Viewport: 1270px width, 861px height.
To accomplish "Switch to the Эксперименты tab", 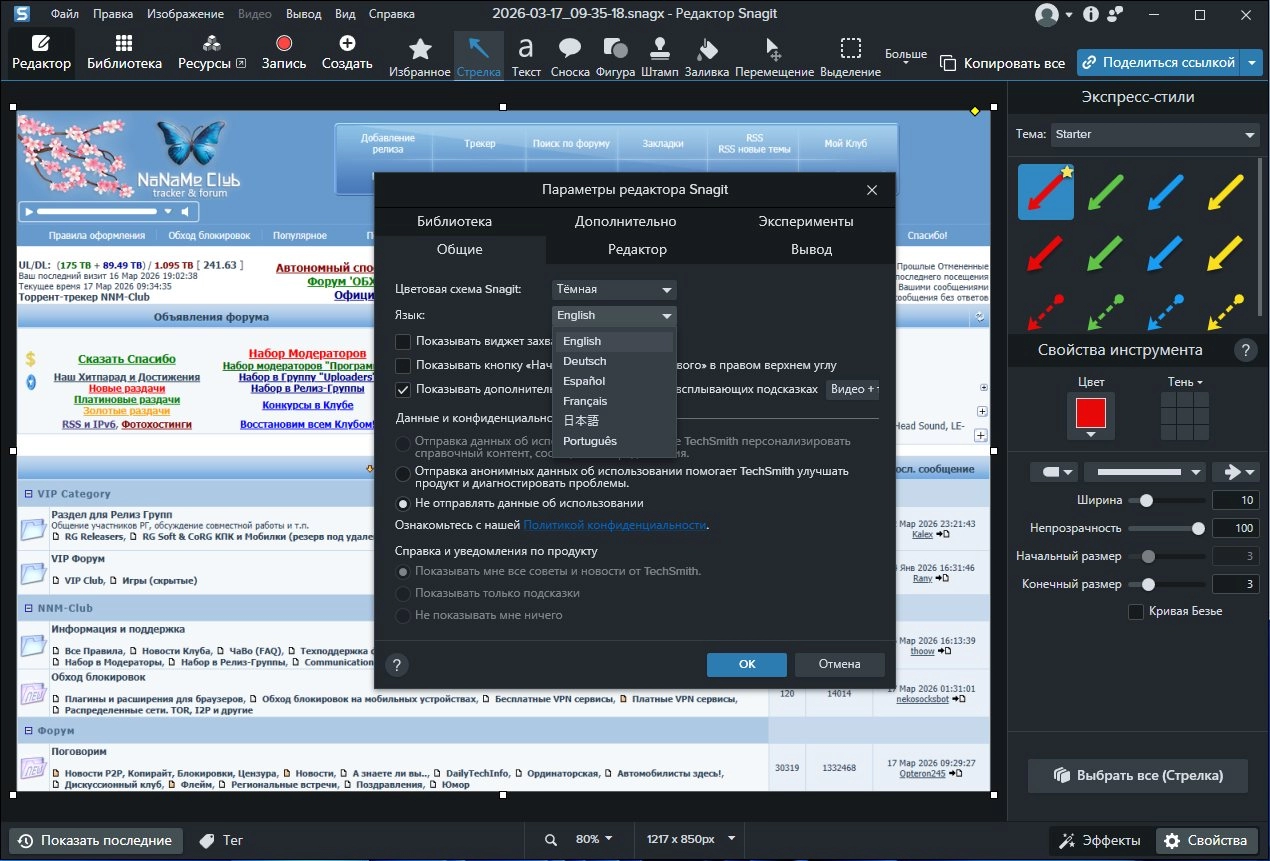I will coord(806,221).
